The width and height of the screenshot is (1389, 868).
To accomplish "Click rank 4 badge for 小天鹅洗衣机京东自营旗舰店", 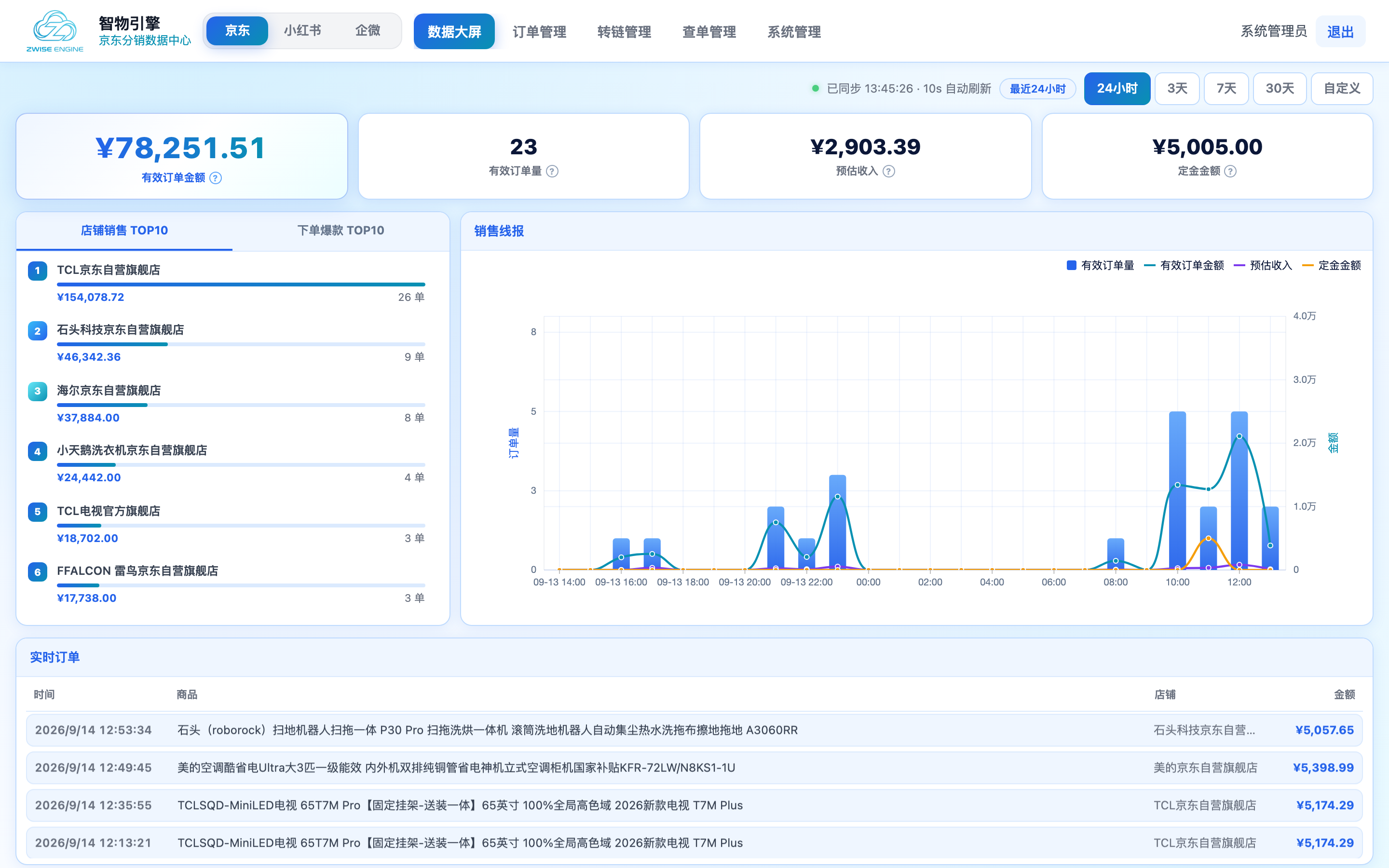I will pos(37,451).
